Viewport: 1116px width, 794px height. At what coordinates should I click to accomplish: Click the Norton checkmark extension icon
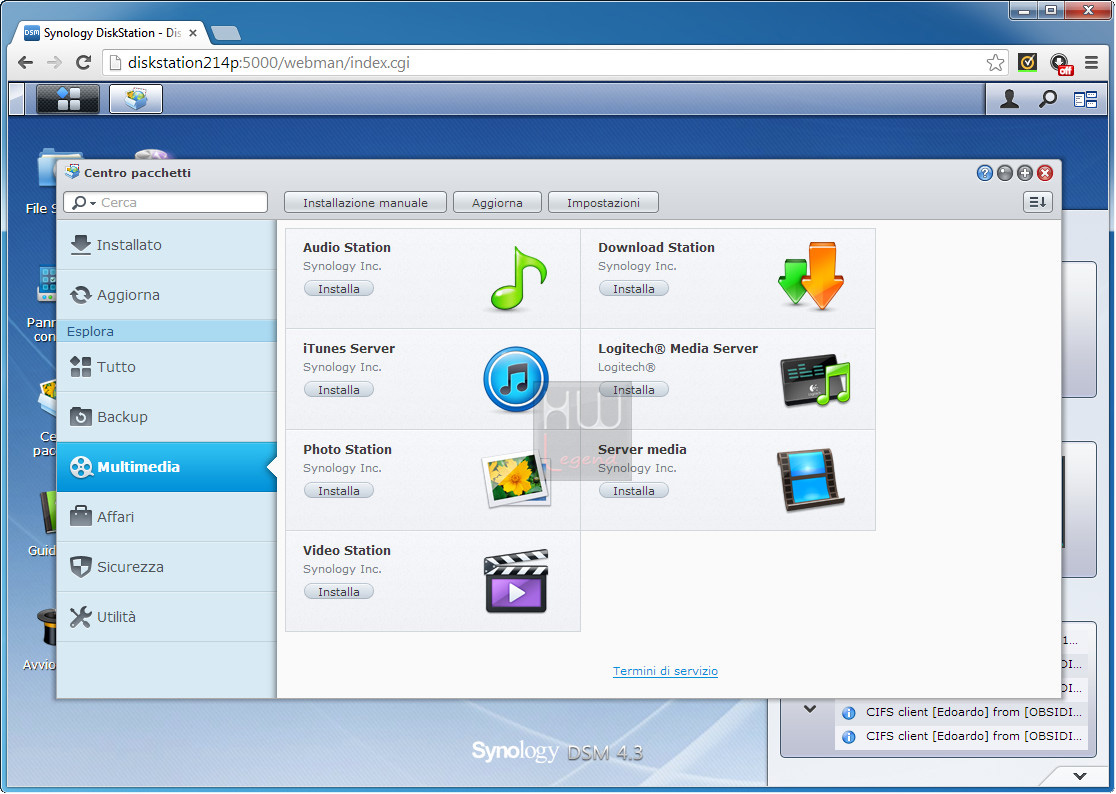(x=1027, y=63)
